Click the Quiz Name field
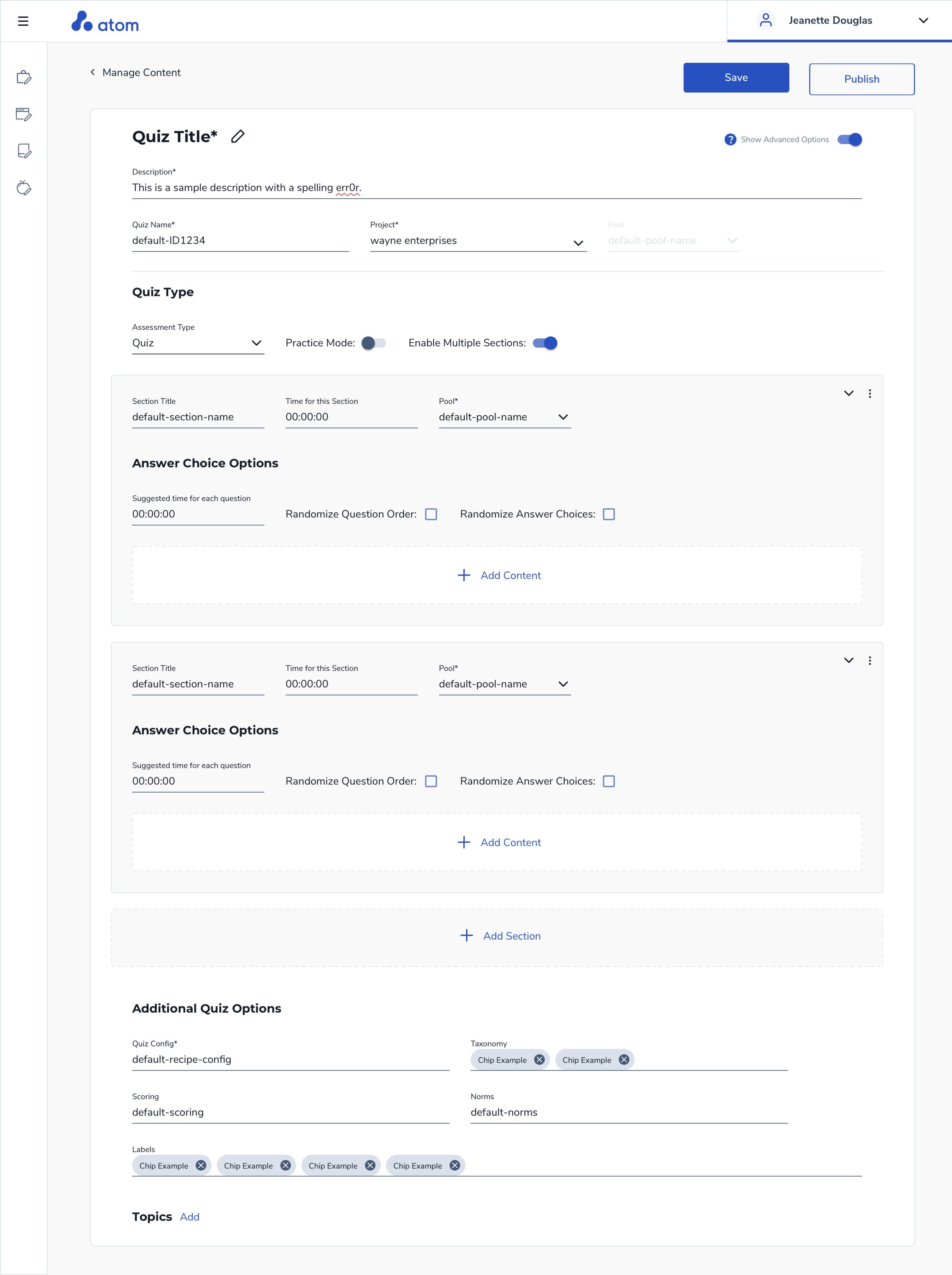952x1275 pixels. click(x=240, y=241)
